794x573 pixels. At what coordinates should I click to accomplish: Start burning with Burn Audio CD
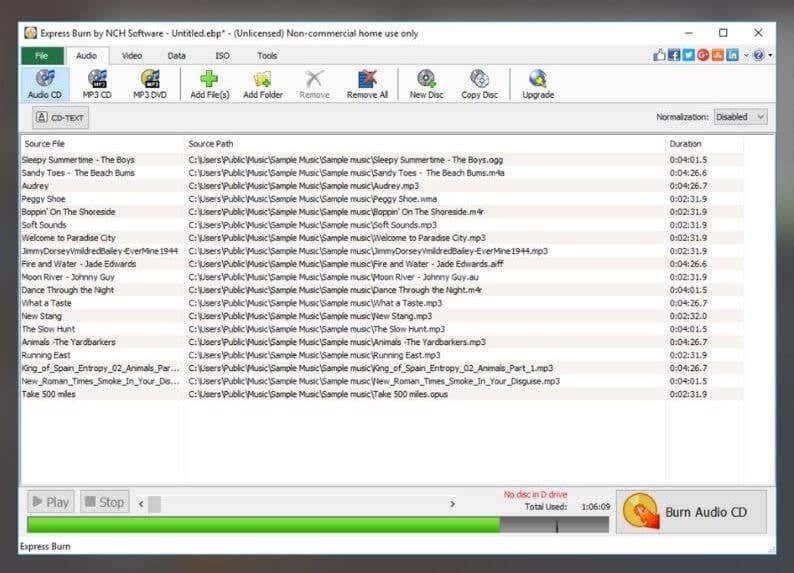691,512
